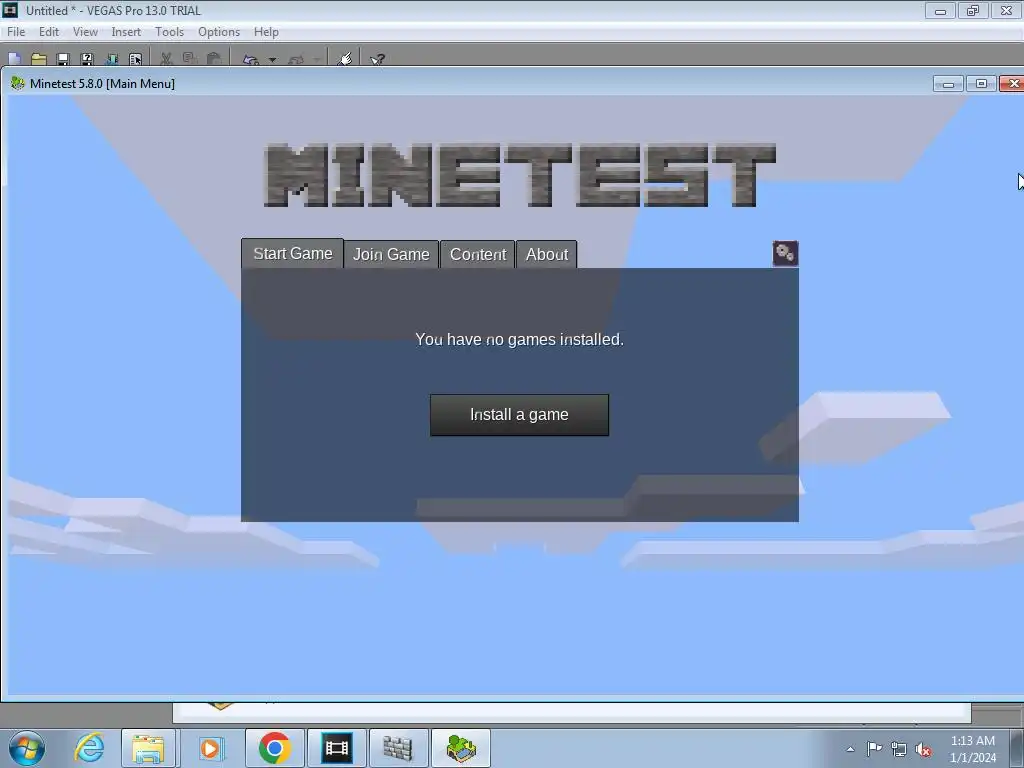This screenshot has width=1024, height=768.
Task: Close the Minetest window
Action: click(x=1012, y=84)
